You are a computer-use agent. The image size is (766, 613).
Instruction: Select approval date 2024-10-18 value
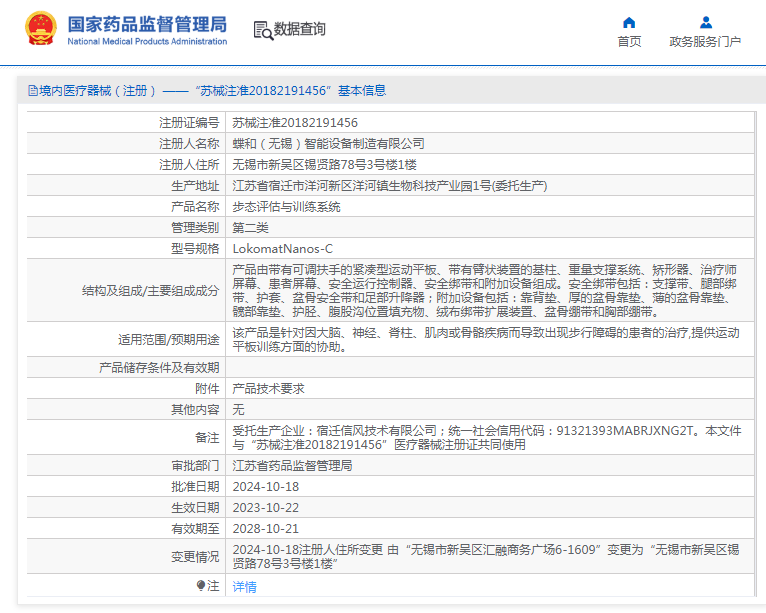pos(266,486)
